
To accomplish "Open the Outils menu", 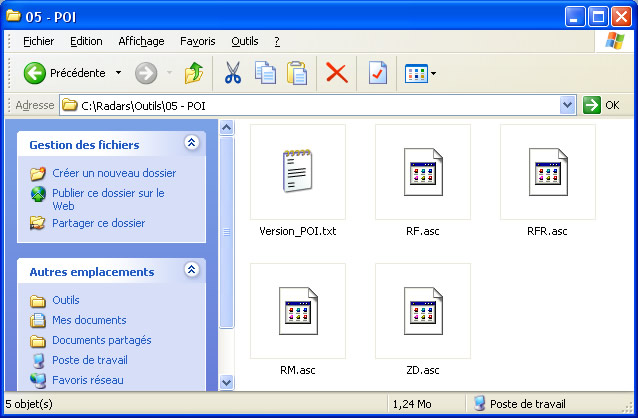I will 245,41.
